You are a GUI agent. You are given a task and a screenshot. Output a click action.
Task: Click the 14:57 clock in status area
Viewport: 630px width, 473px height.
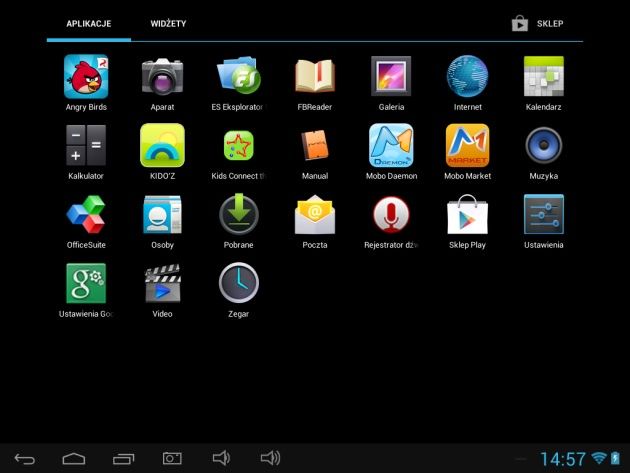(562, 459)
